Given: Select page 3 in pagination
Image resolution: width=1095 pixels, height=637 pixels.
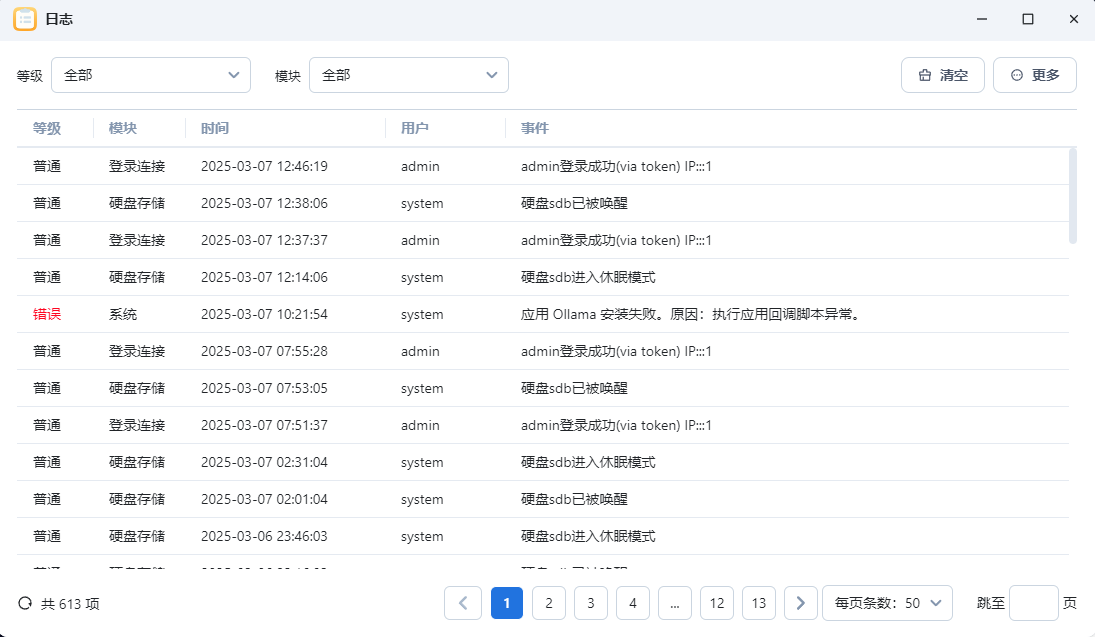Looking at the screenshot, I should (591, 603).
